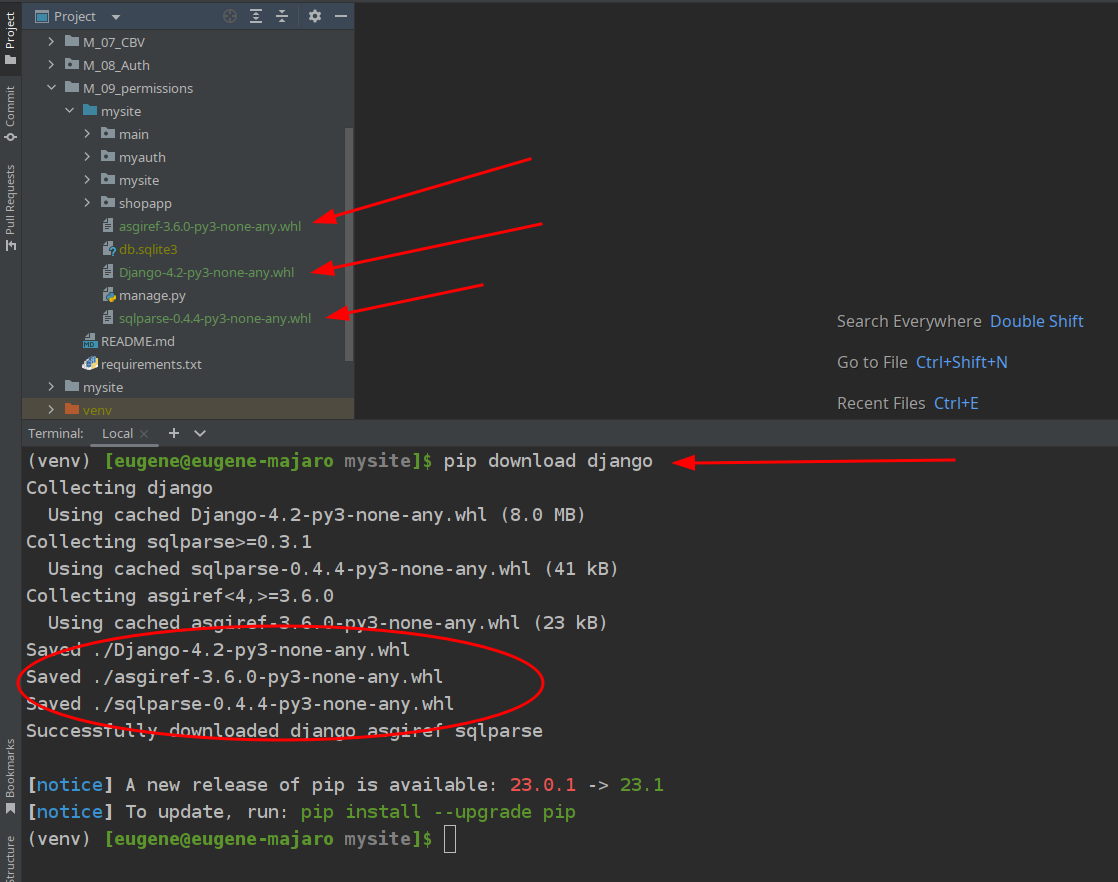
Task: Select Django-4.2-py3-none-any.whl file
Action: (188, 272)
